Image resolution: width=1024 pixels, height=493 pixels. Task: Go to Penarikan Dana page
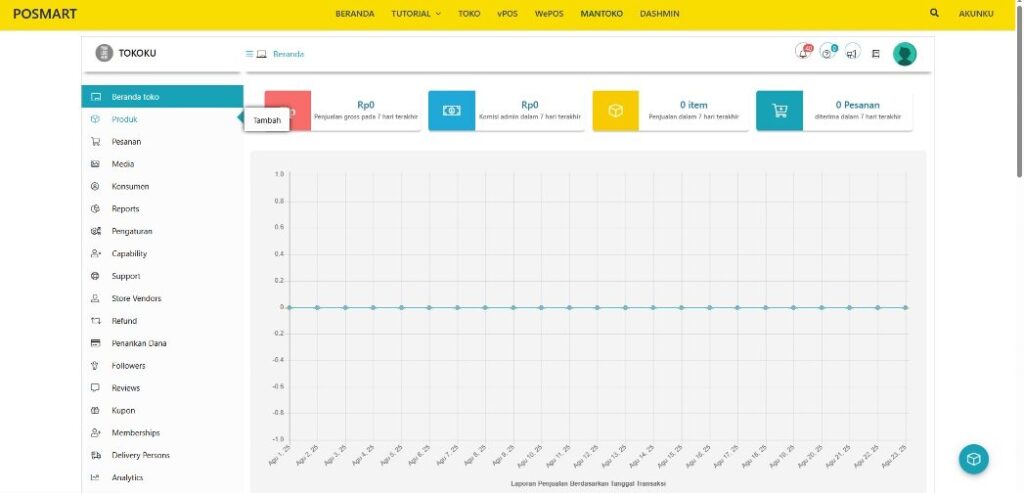click(139, 343)
